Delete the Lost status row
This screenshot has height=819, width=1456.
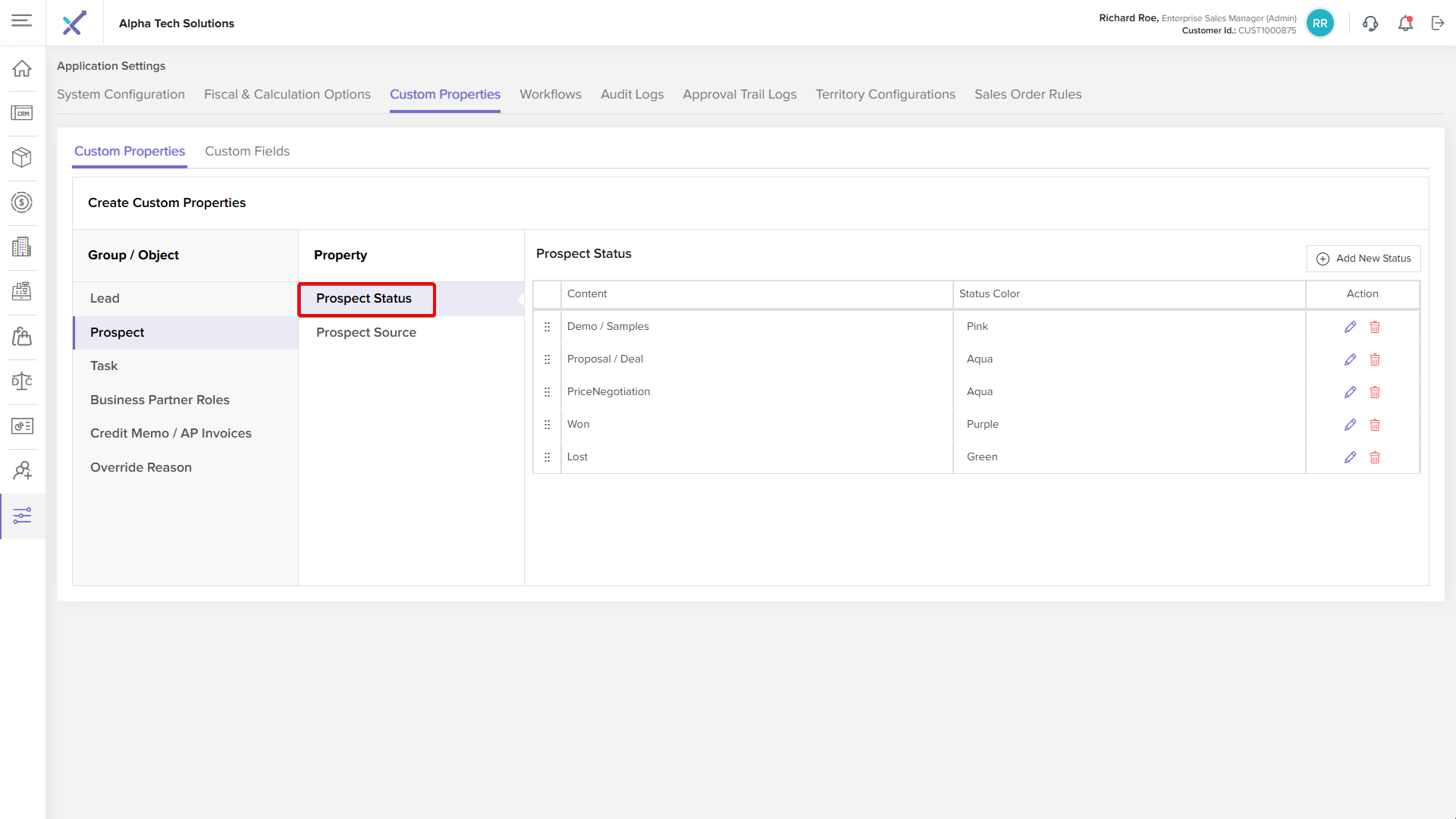point(1375,457)
